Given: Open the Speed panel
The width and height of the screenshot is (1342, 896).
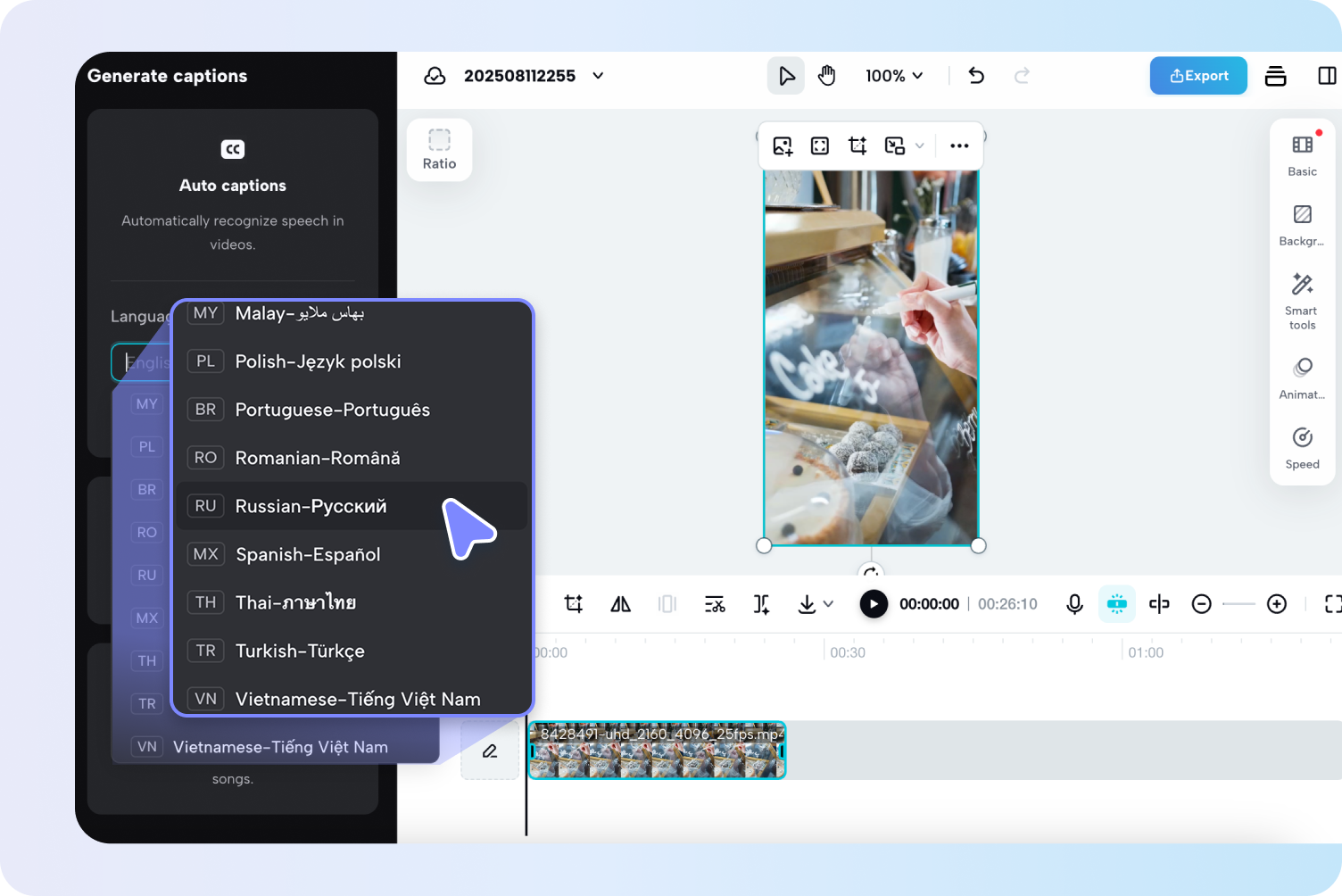Looking at the screenshot, I should pos(1302,449).
